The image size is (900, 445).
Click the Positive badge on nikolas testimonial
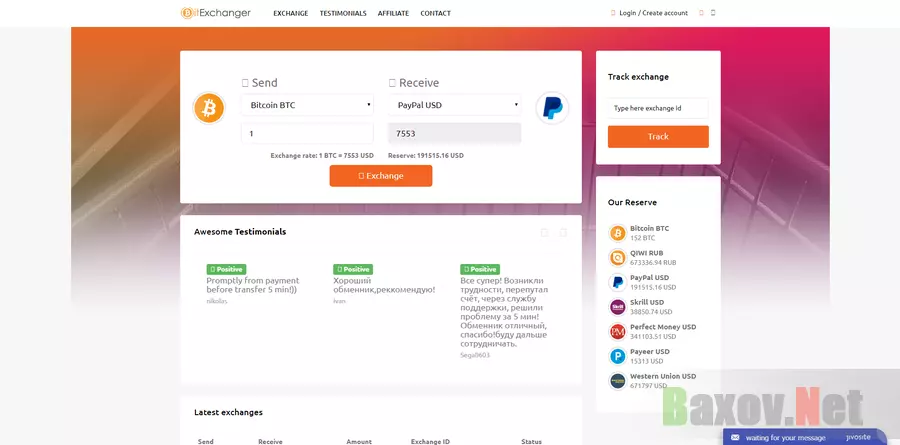click(226, 269)
